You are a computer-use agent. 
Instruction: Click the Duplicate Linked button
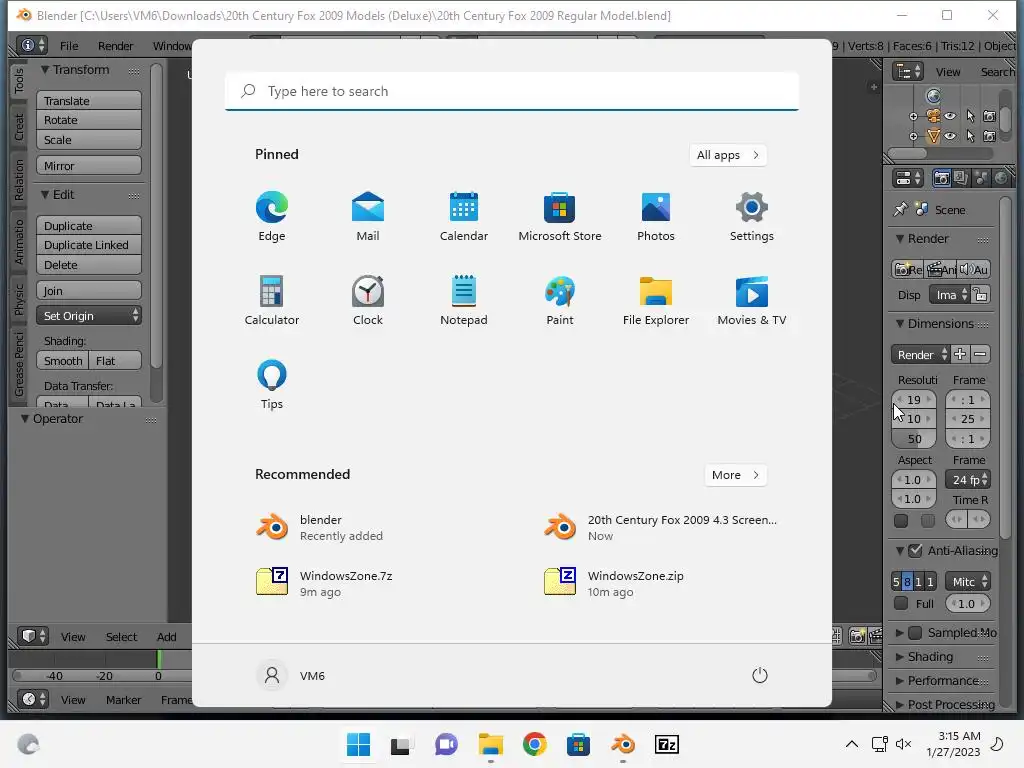[89, 245]
